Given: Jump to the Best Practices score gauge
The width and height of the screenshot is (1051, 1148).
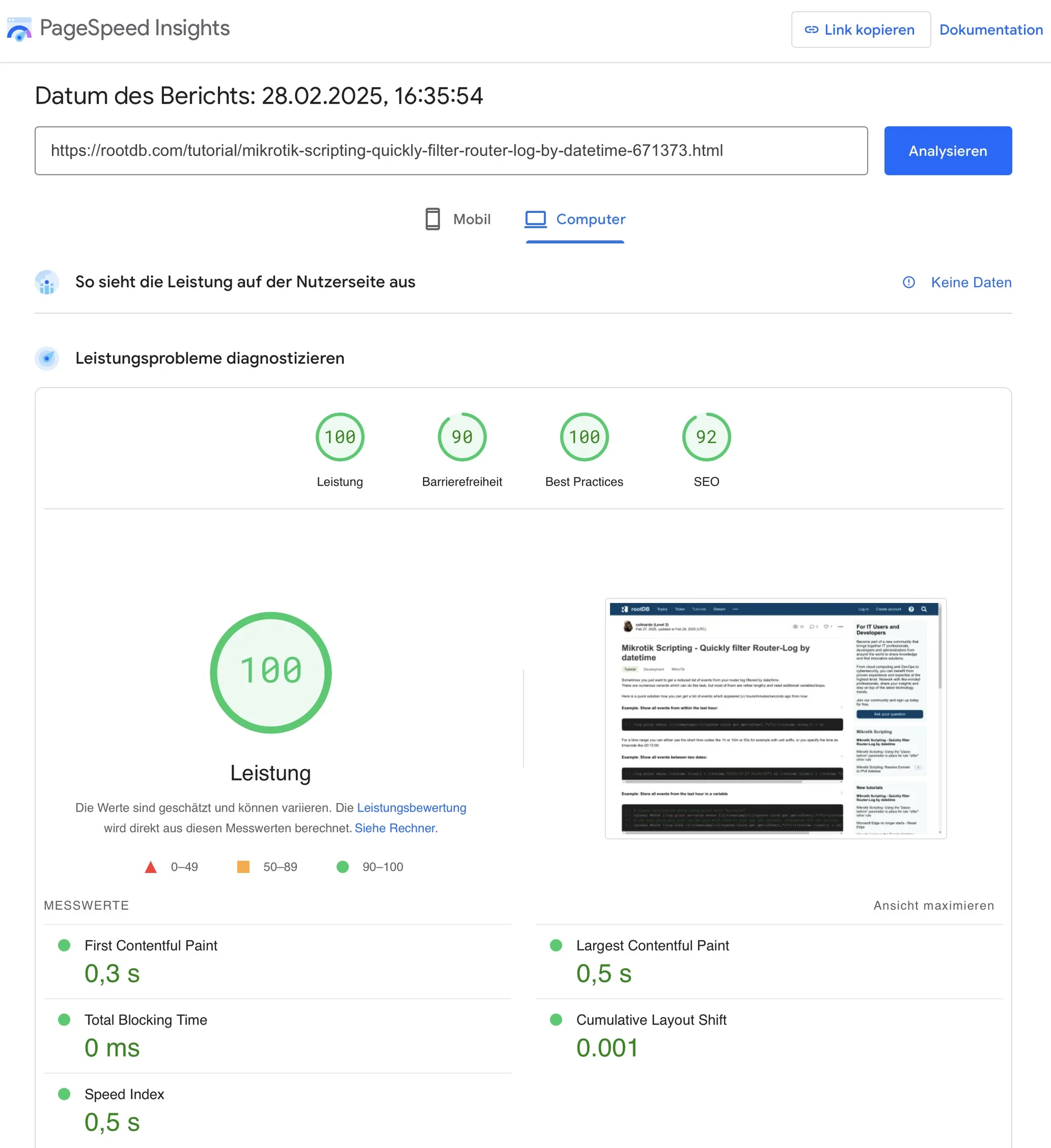Looking at the screenshot, I should coord(584,437).
